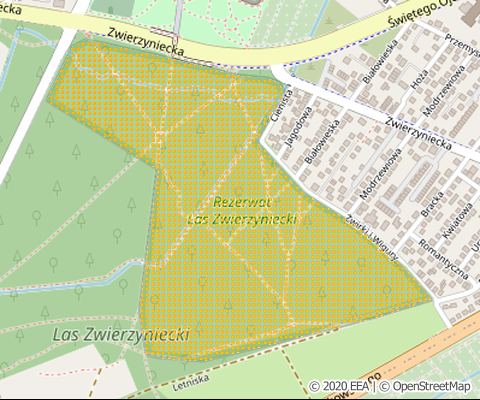Click the Przemys street label at top right
Screen dimensions: 480x400
(462, 45)
